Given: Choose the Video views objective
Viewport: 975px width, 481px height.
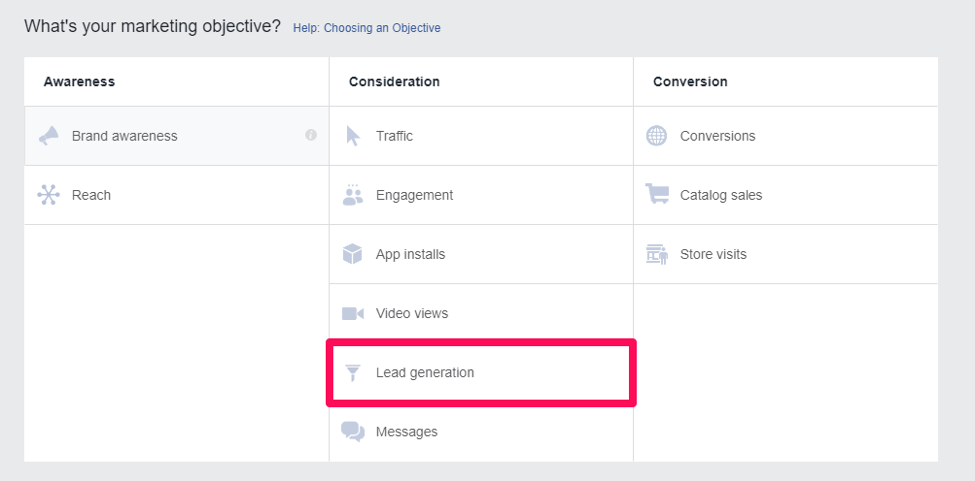Looking at the screenshot, I should (x=412, y=313).
